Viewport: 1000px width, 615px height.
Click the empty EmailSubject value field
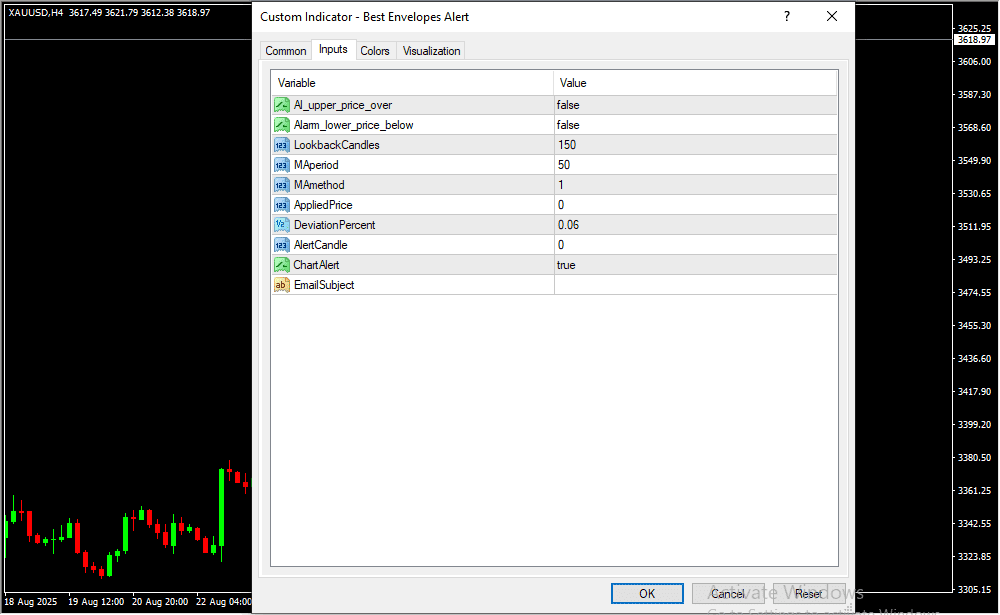(x=694, y=285)
